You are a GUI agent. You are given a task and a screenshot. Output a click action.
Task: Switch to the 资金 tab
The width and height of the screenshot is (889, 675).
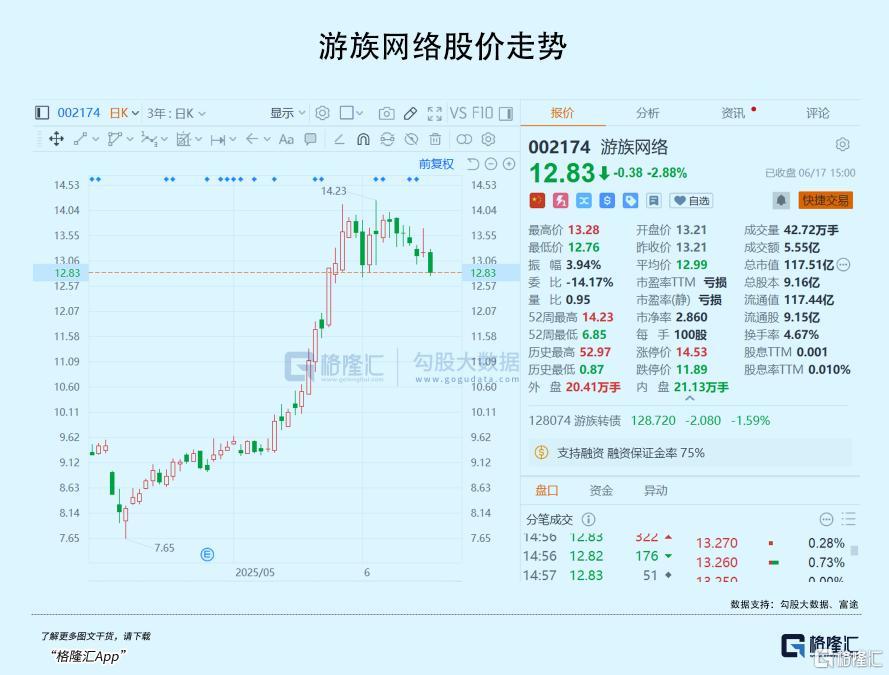coord(601,490)
